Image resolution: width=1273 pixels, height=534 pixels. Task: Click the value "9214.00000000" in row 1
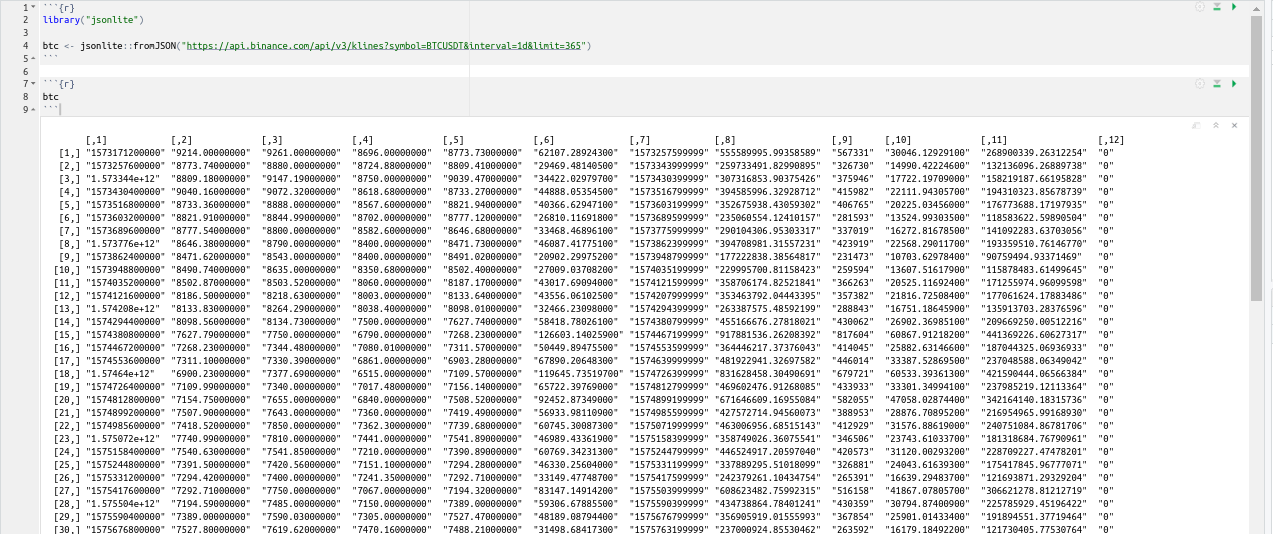[x=210, y=153]
